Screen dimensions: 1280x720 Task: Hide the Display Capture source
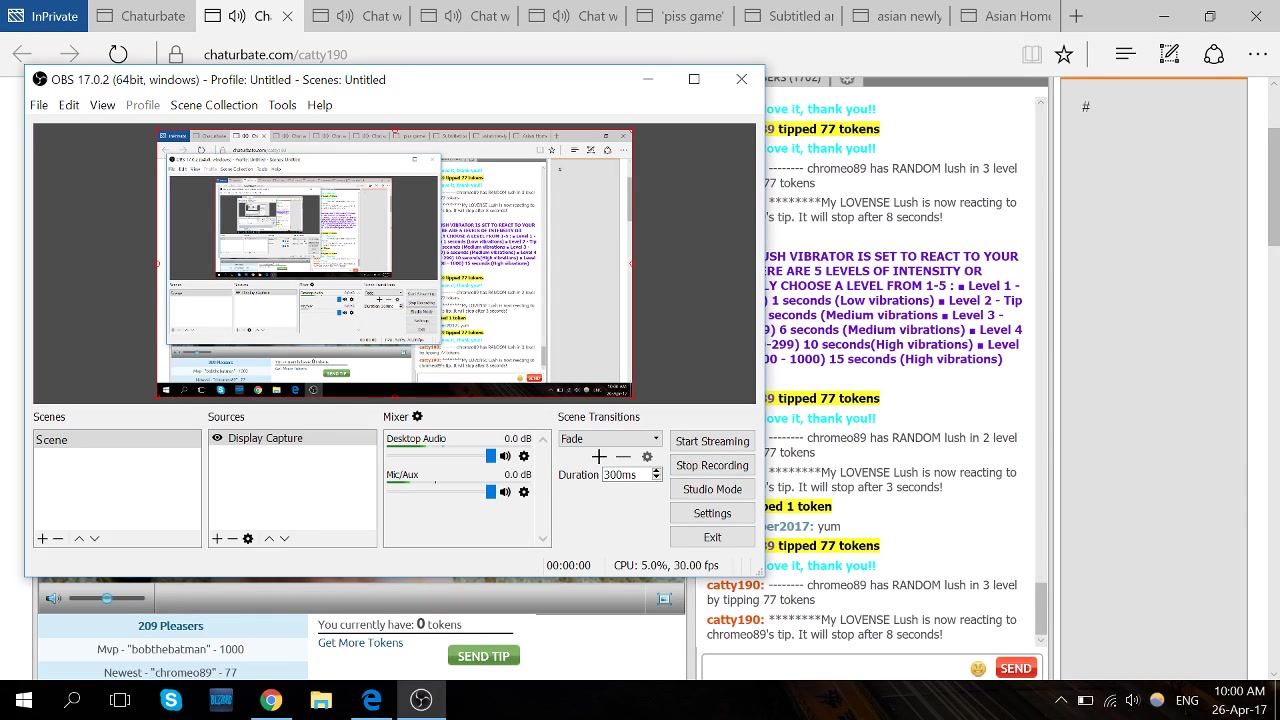(x=217, y=438)
